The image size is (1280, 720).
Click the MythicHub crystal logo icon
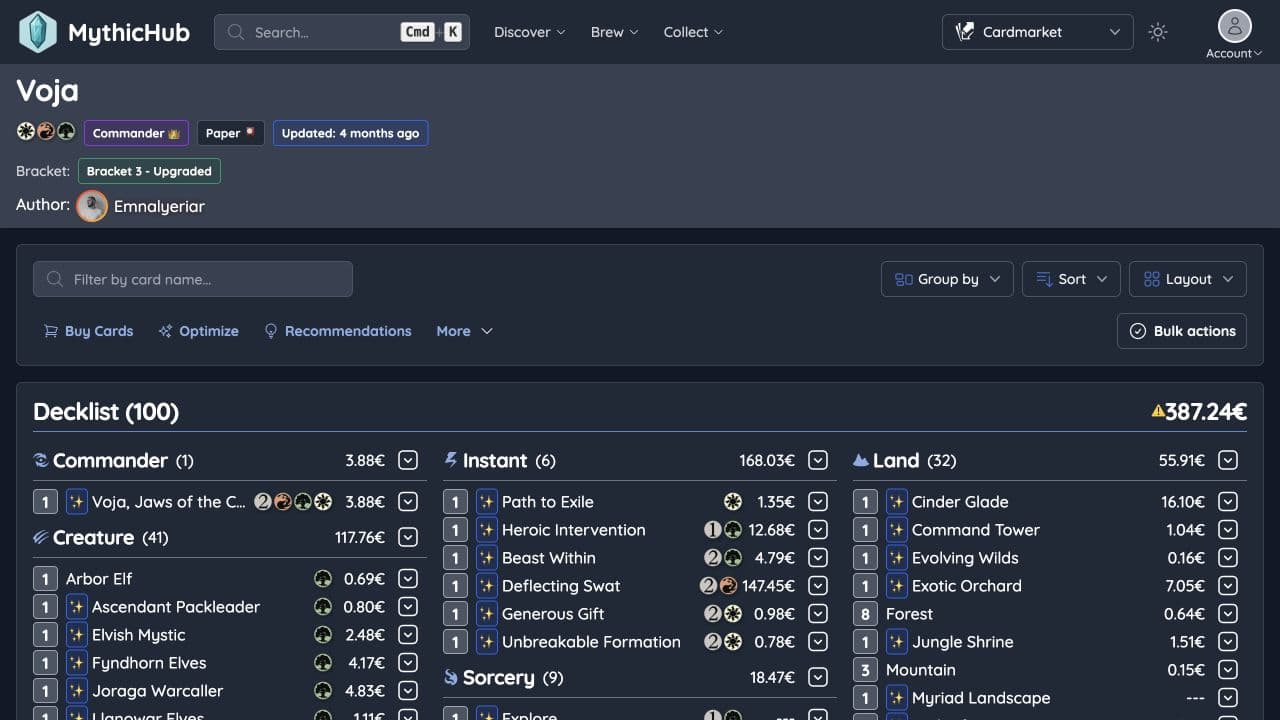(38, 32)
